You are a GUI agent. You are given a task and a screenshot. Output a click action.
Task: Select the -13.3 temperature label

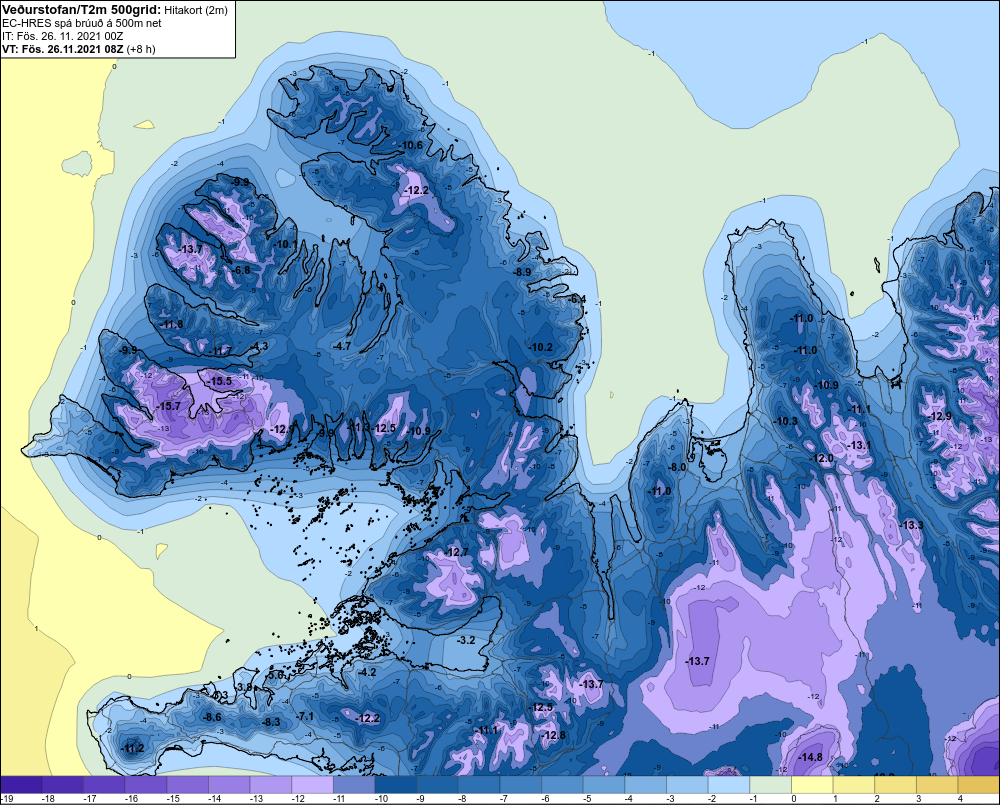pos(911,525)
